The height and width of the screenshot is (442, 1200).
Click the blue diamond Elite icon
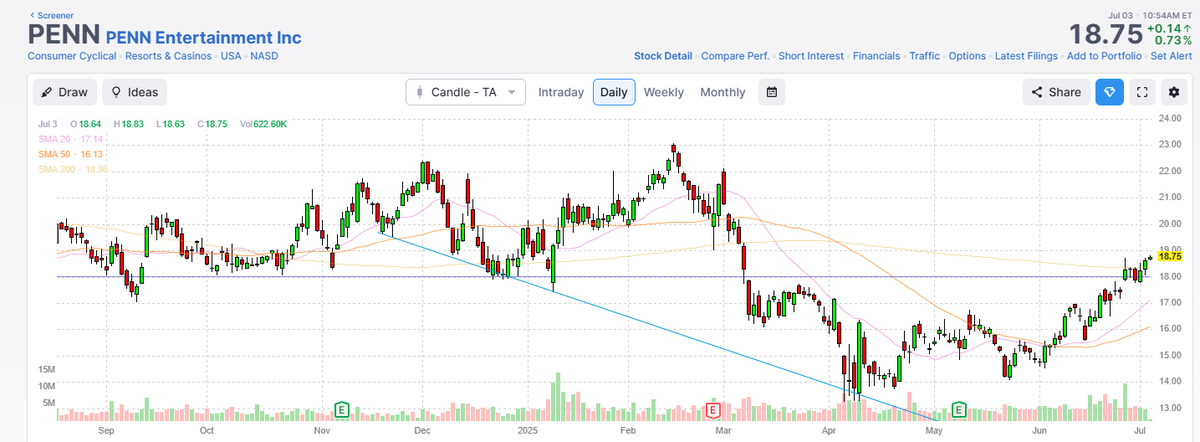coord(1110,92)
